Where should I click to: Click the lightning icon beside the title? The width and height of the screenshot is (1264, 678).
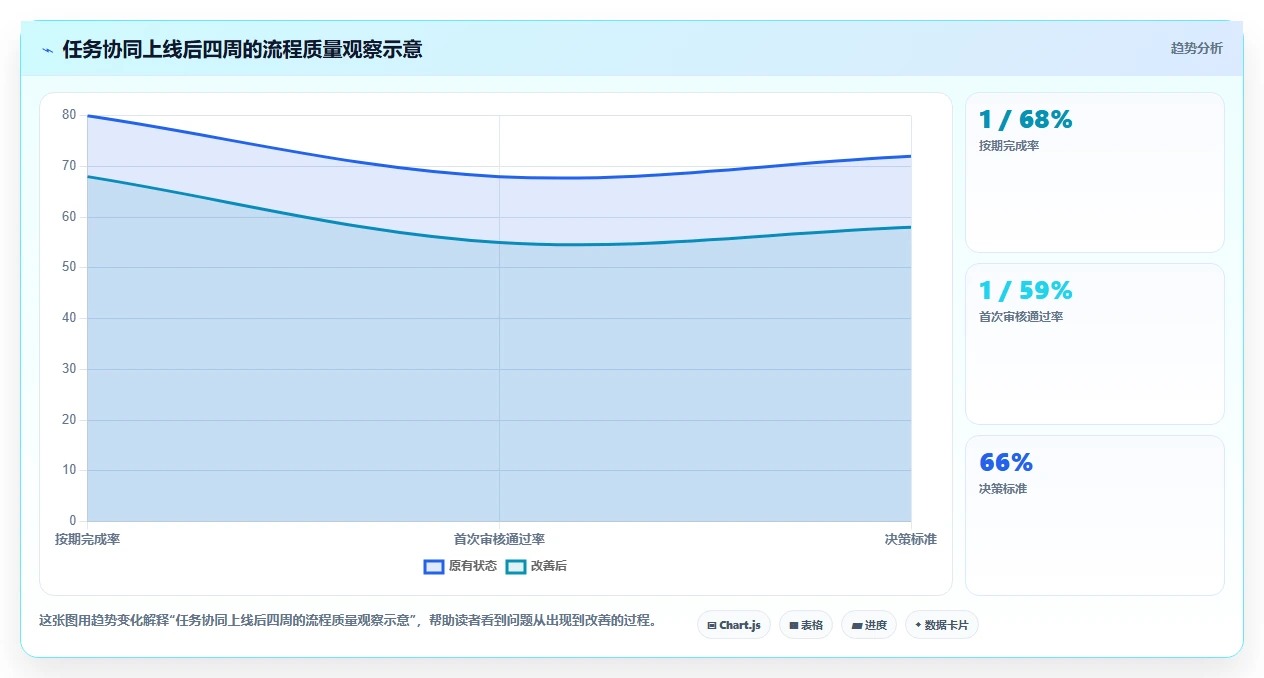[48, 49]
